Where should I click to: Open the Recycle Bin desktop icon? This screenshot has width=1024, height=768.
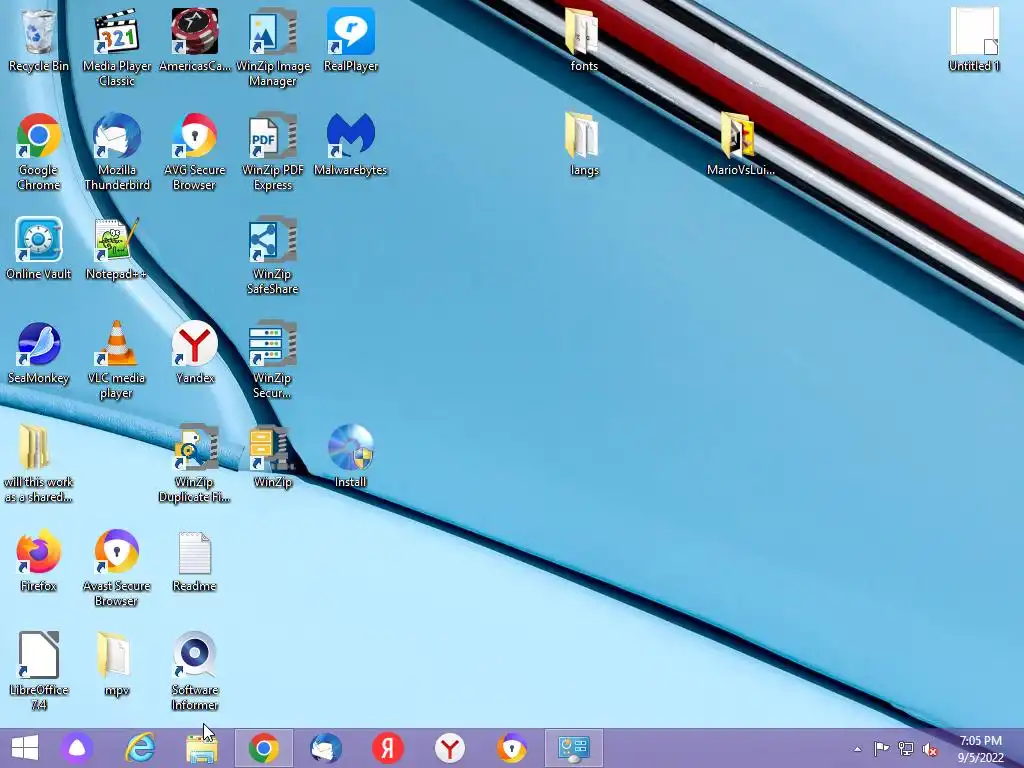click(x=38, y=40)
